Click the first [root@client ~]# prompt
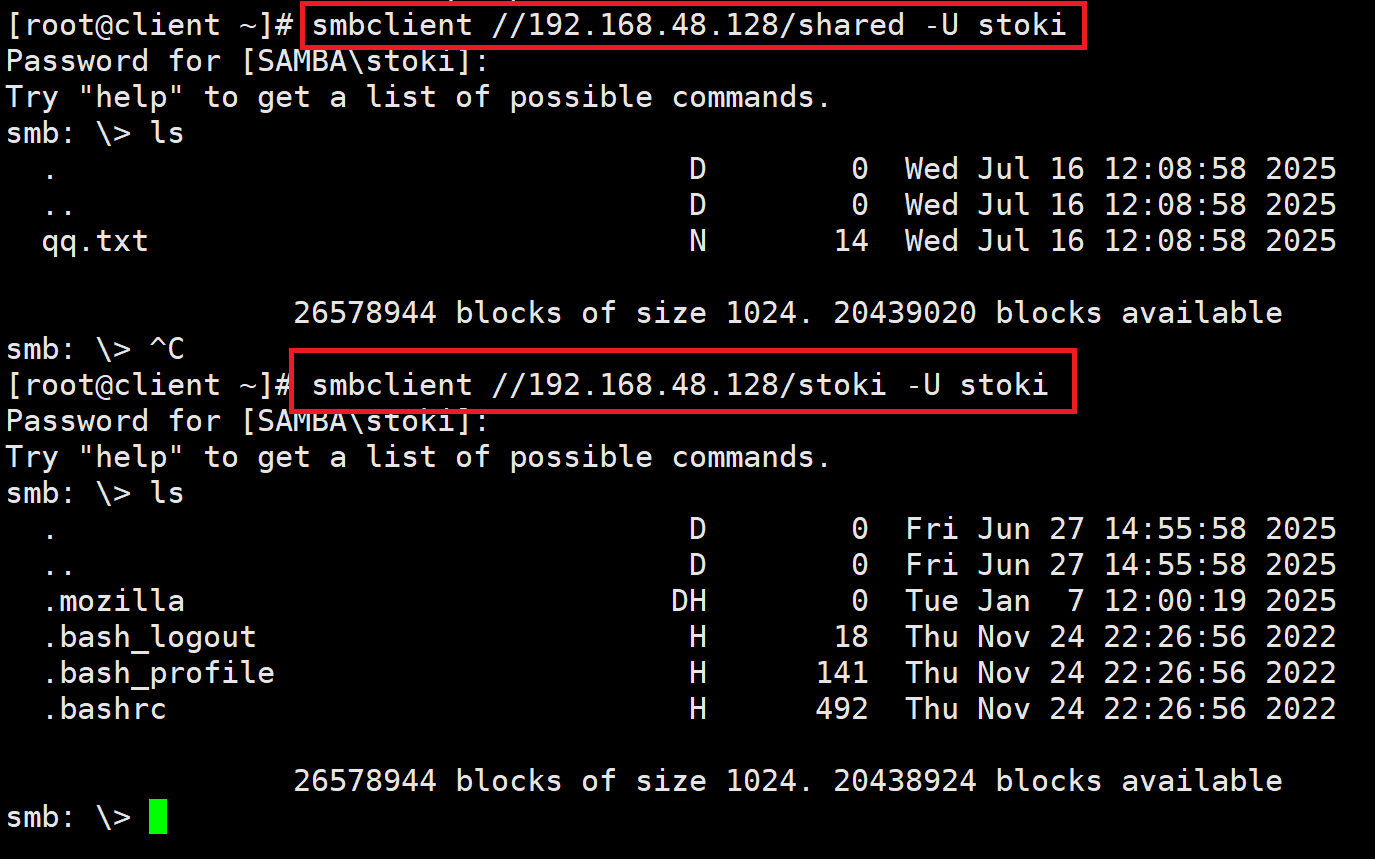Screen dimensions: 1375x859 click(x=149, y=25)
